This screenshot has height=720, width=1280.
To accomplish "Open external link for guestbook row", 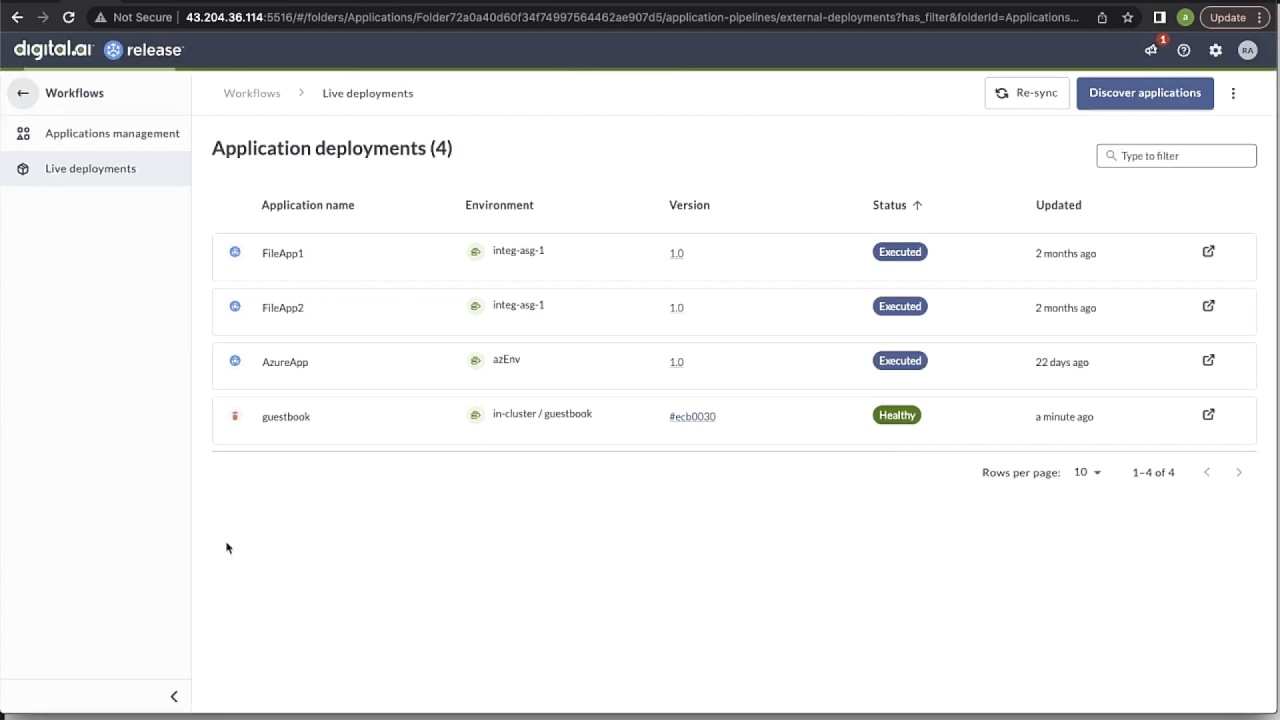I will tap(1208, 414).
